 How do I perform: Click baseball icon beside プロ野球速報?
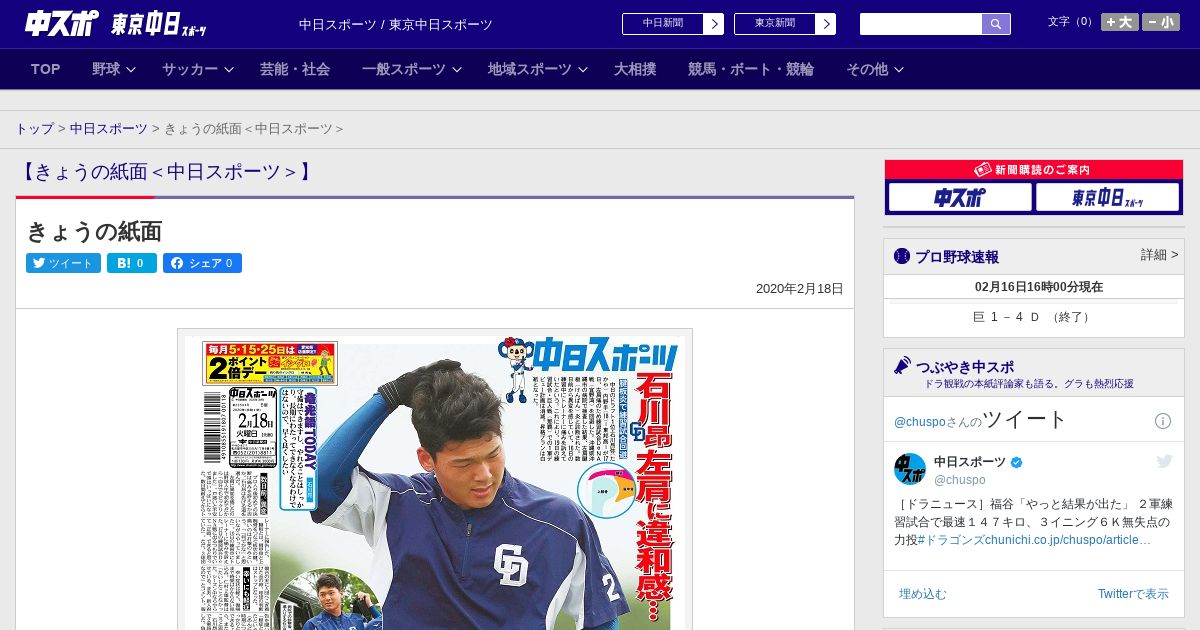[x=902, y=256]
